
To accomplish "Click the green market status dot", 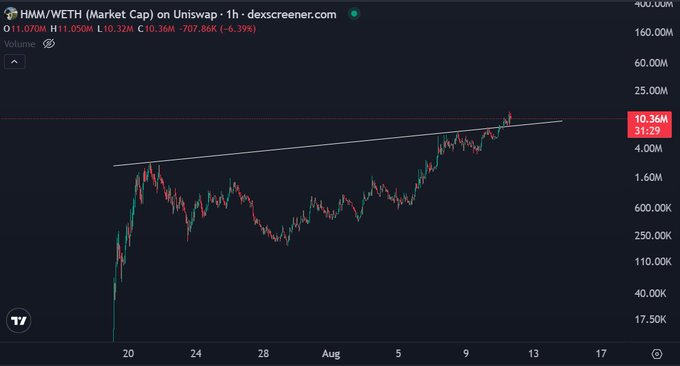I will click(354, 14).
